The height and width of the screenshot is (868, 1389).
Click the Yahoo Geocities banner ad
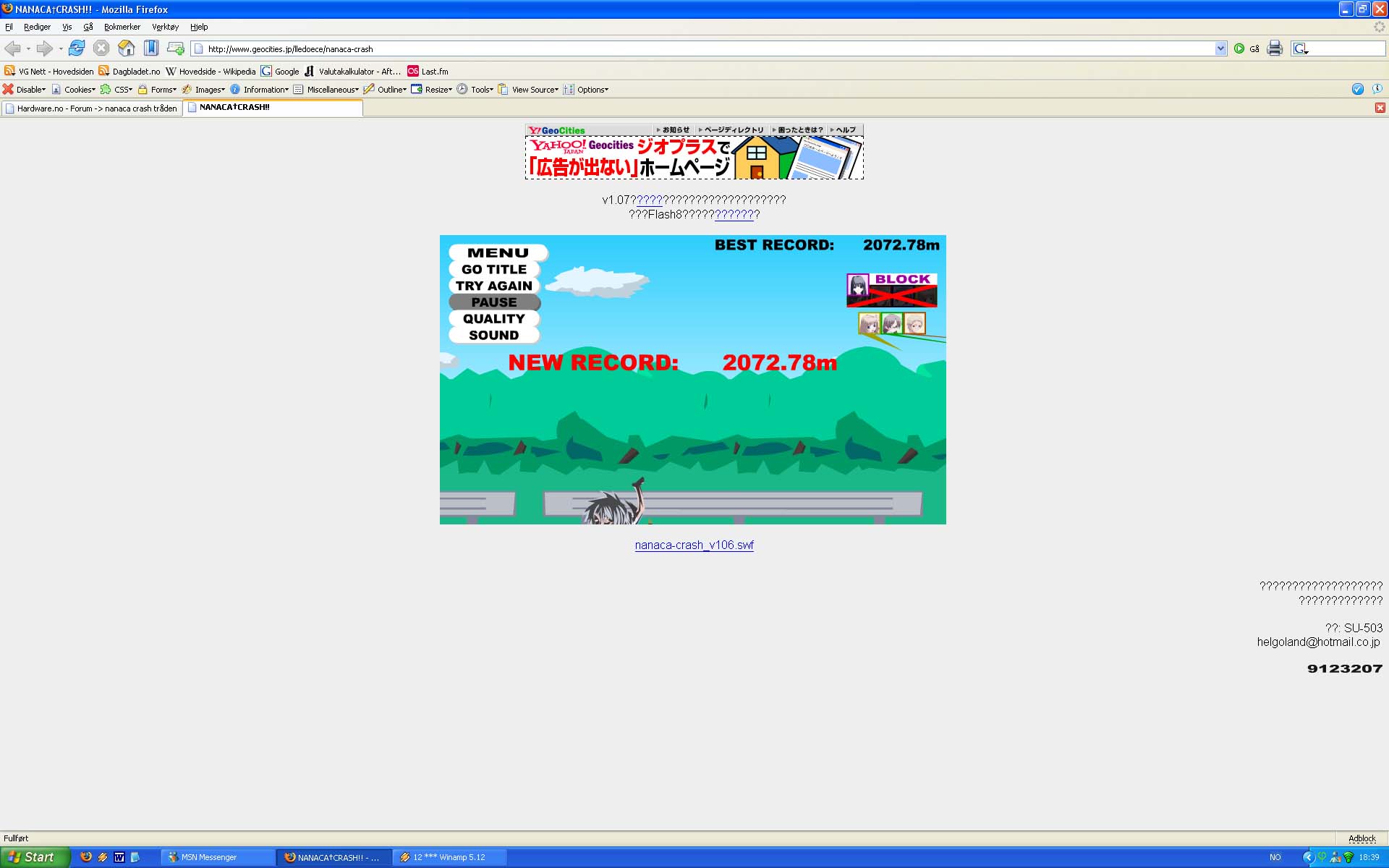pyautogui.click(x=694, y=158)
